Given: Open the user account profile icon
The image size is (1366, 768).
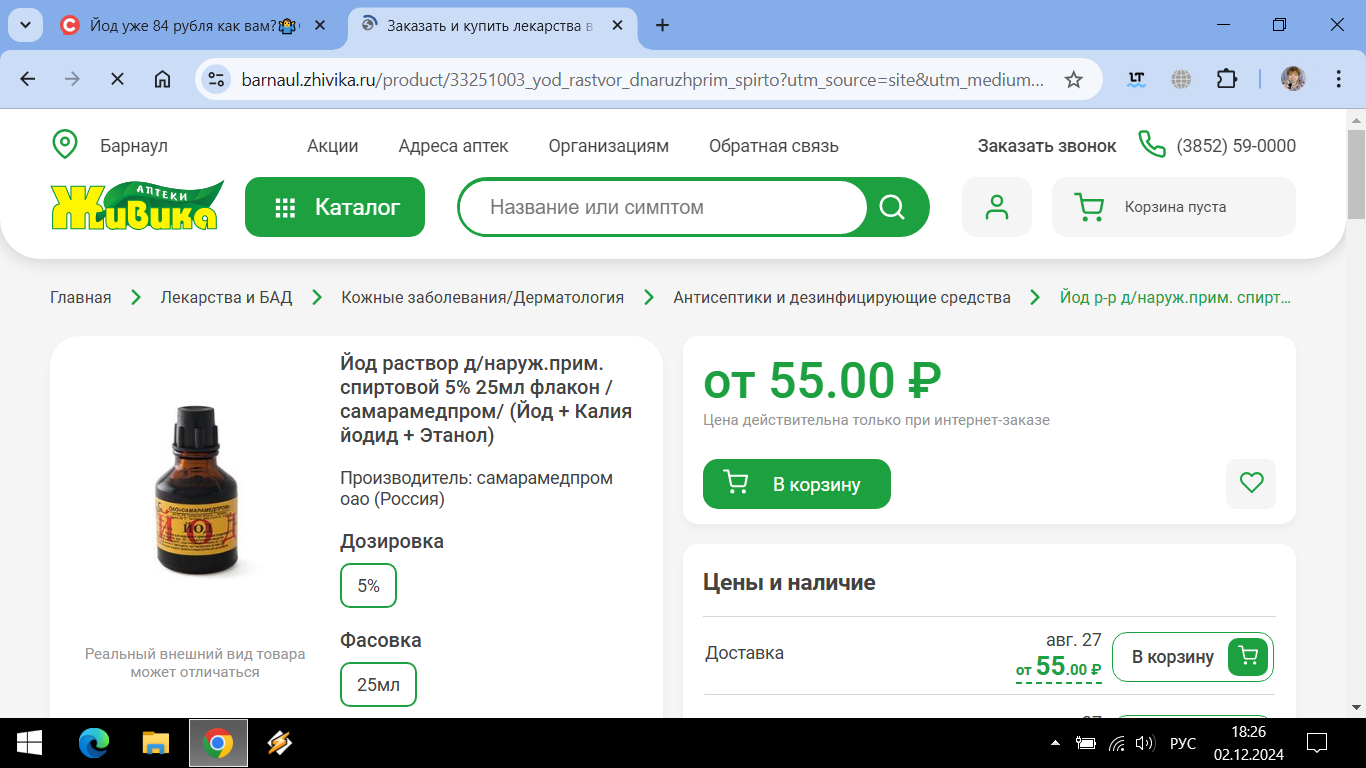Looking at the screenshot, I should coord(996,207).
